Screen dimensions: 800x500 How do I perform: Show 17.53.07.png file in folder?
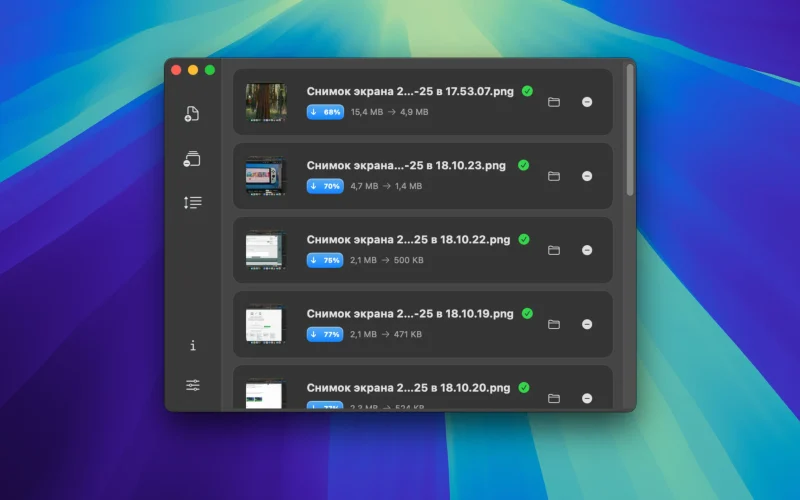coord(554,102)
